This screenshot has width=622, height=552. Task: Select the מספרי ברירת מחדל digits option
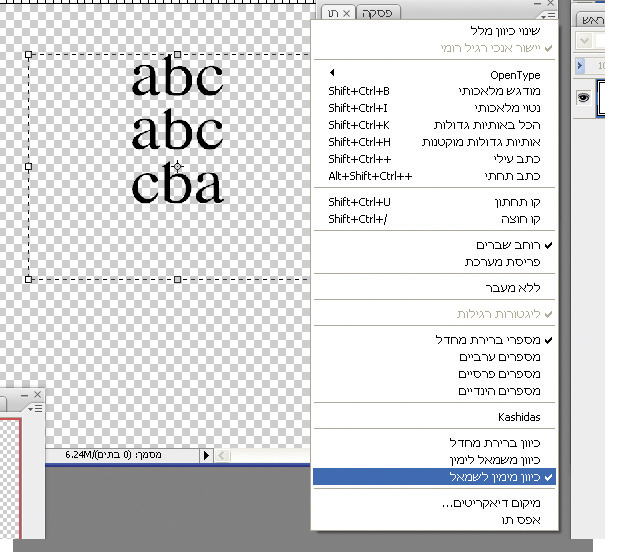[x=494, y=340]
